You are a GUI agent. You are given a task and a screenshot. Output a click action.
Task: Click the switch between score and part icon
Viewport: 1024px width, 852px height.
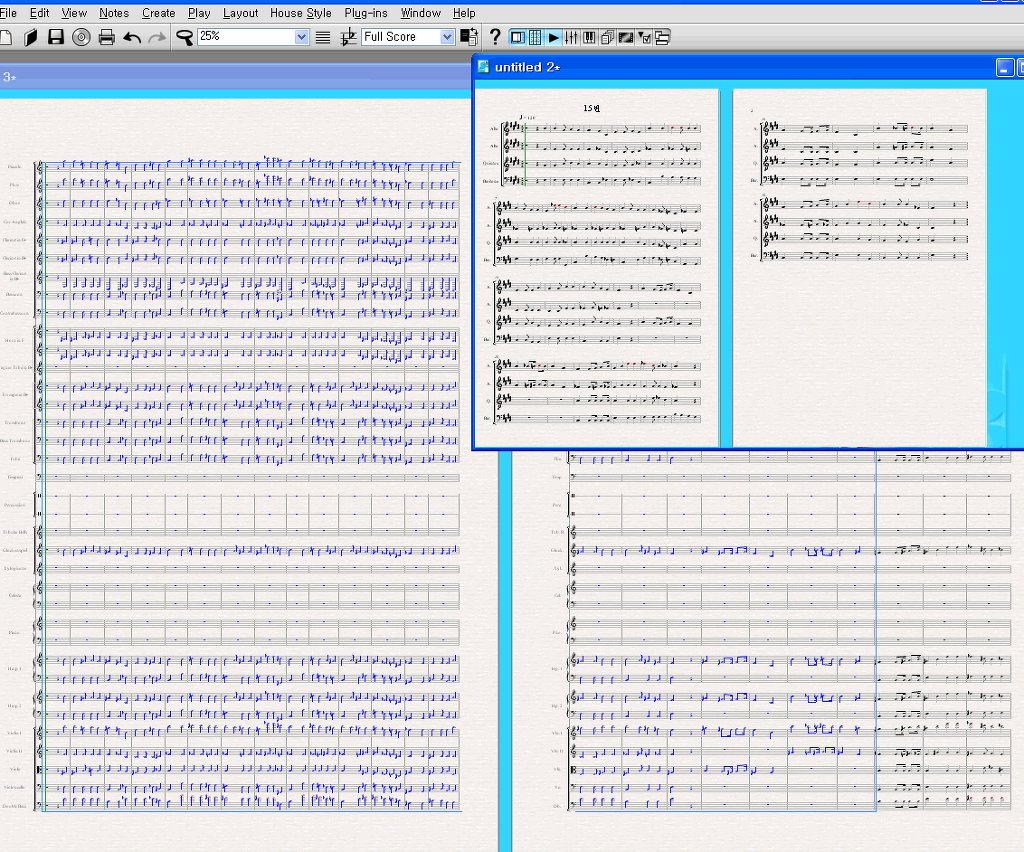468,37
